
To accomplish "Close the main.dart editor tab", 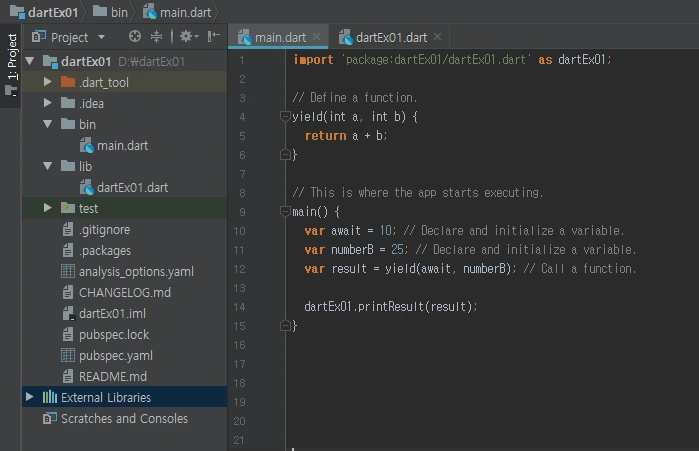I will pos(318,38).
